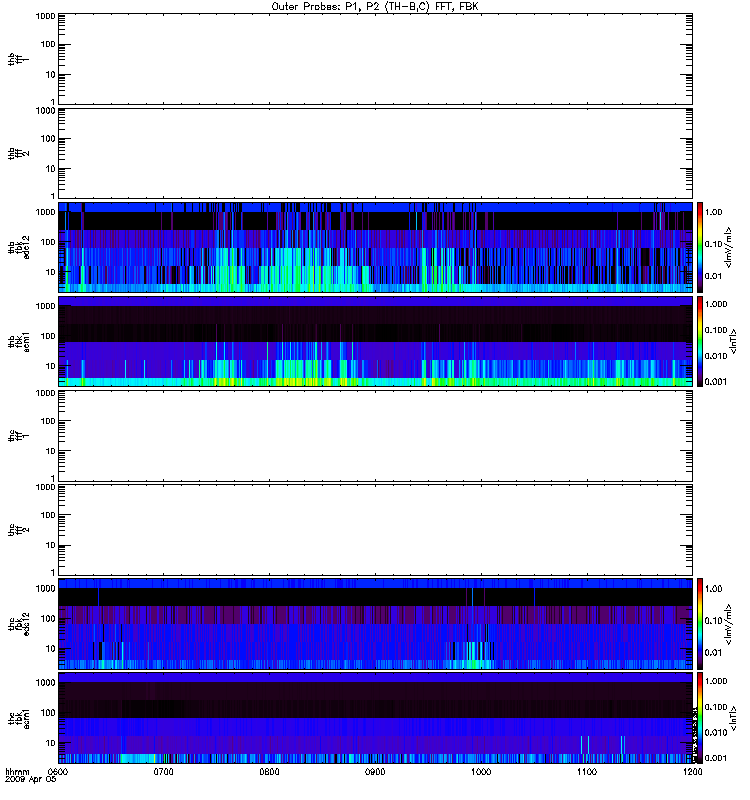Screen dimensions: 750x800
Task: Click the "hhmm" time format label
Action: point(16,771)
